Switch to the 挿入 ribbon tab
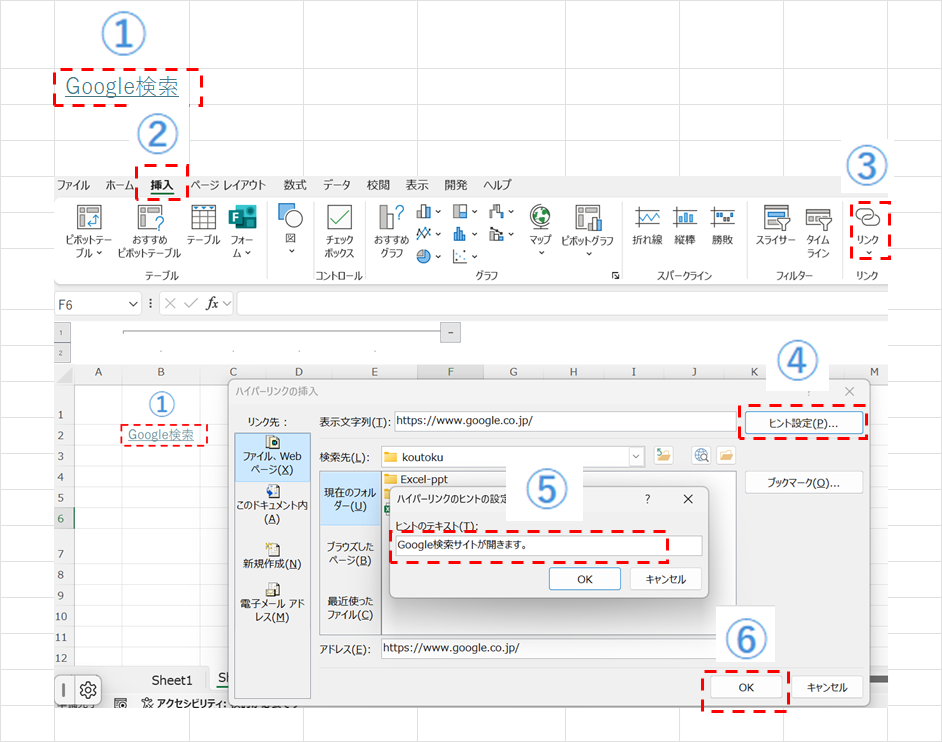This screenshot has width=942, height=742. click(161, 185)
